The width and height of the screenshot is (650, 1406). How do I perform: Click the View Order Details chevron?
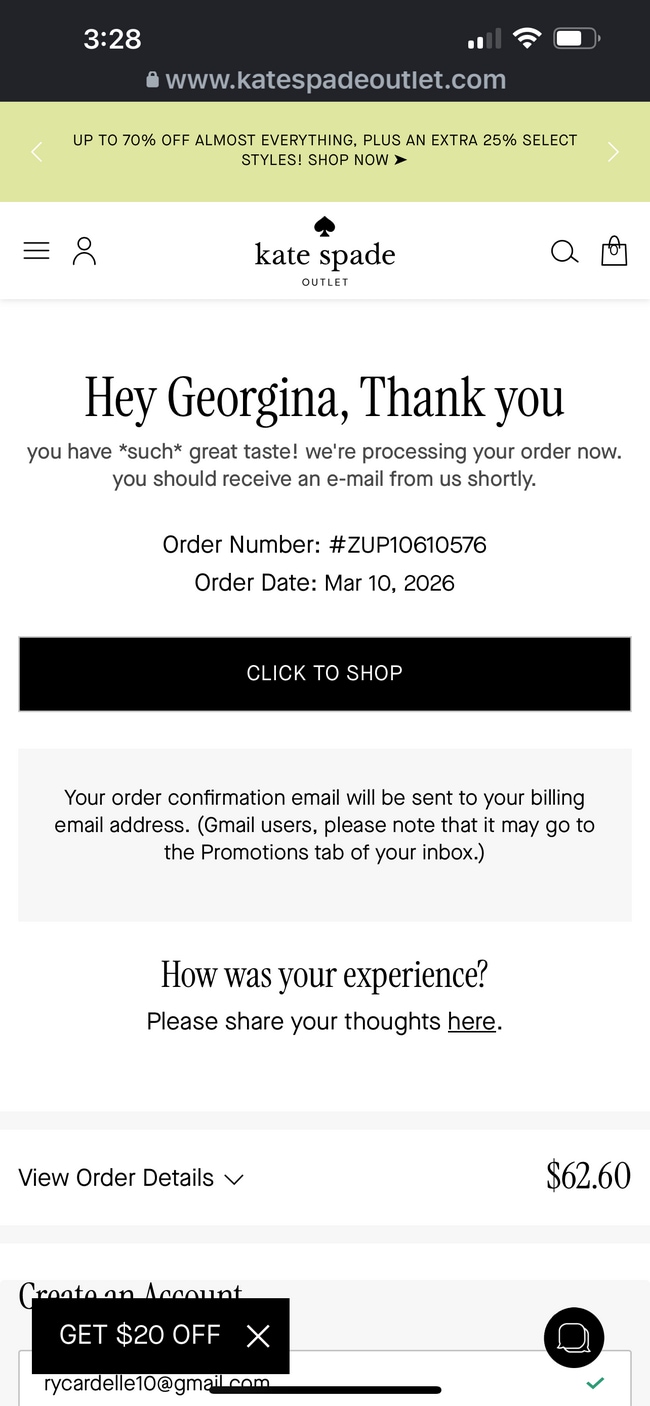pos(234,1179)
